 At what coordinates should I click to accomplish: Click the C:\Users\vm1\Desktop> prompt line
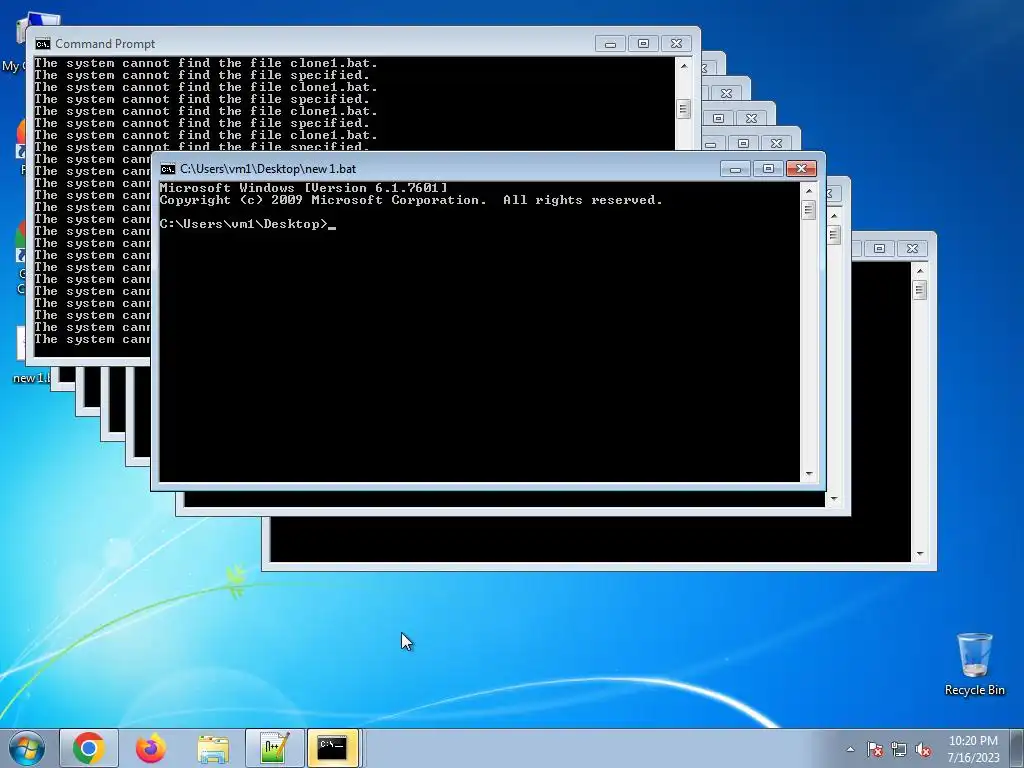click(247, 224)
